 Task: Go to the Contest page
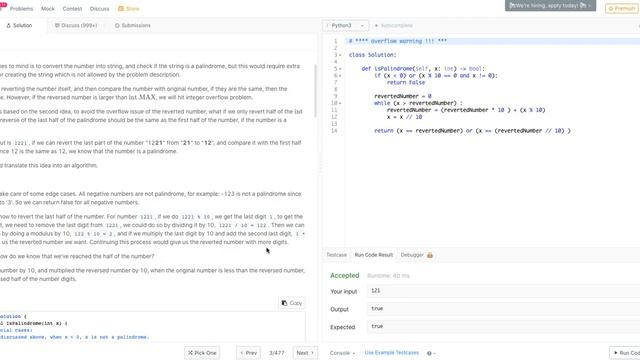click(x=72, y=9)
